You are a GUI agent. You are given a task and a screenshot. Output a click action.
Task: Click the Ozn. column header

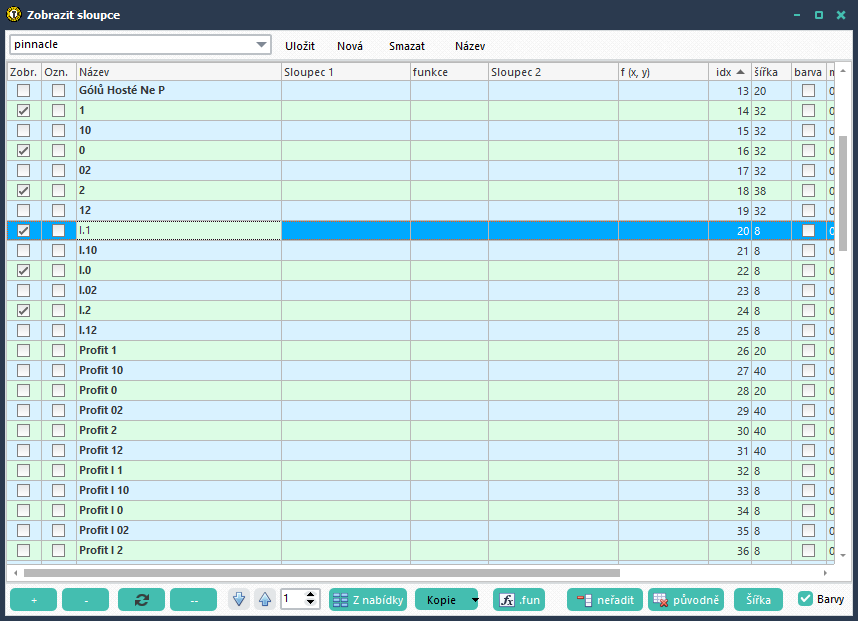59,72
